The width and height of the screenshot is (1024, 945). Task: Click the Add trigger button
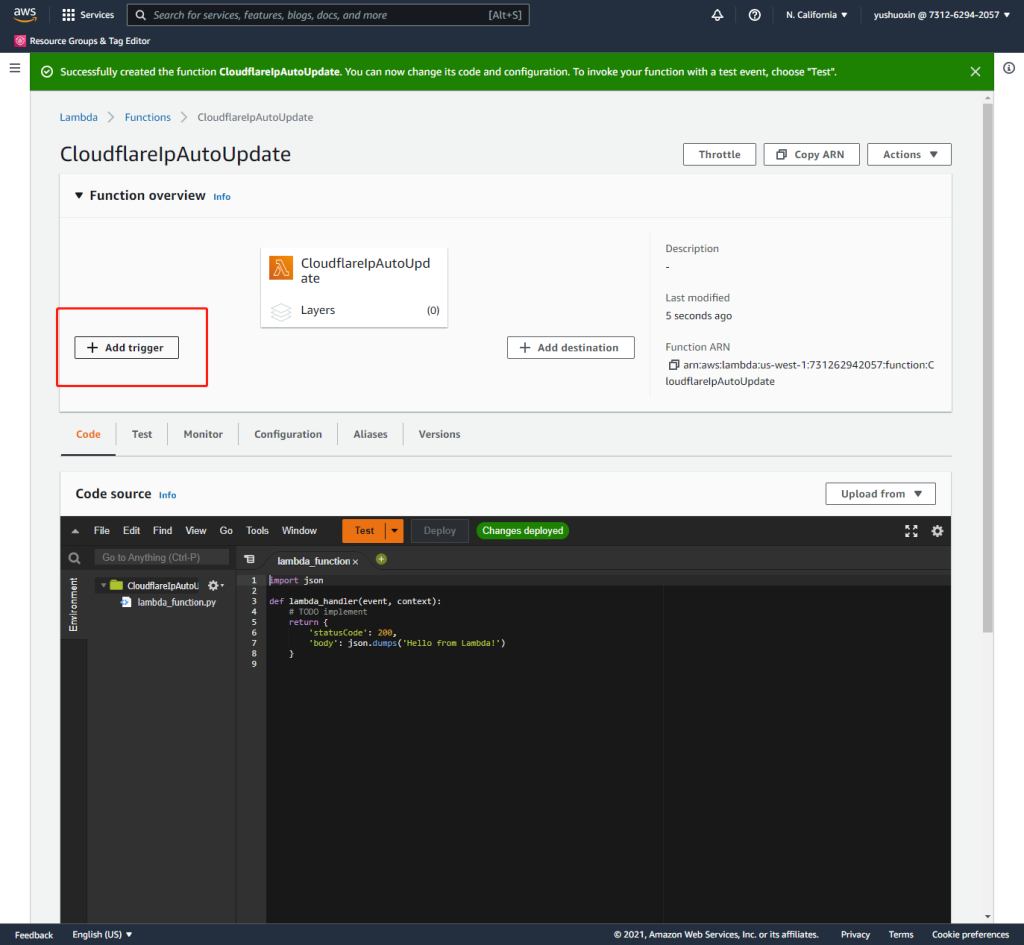point(126,348)
